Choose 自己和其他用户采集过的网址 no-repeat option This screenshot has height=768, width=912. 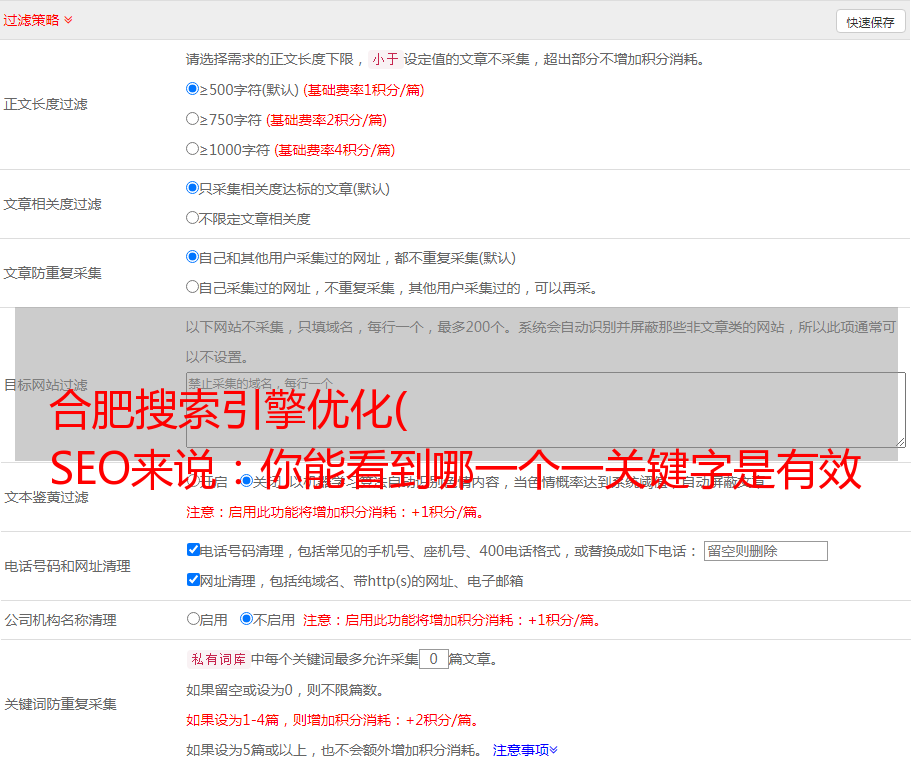point(193,257)
